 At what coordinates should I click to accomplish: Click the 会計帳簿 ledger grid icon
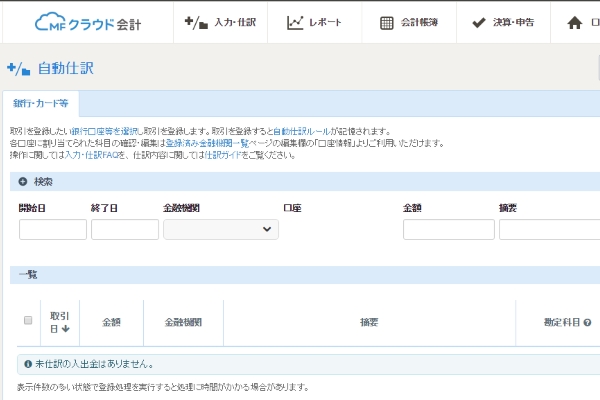point(386,22)
